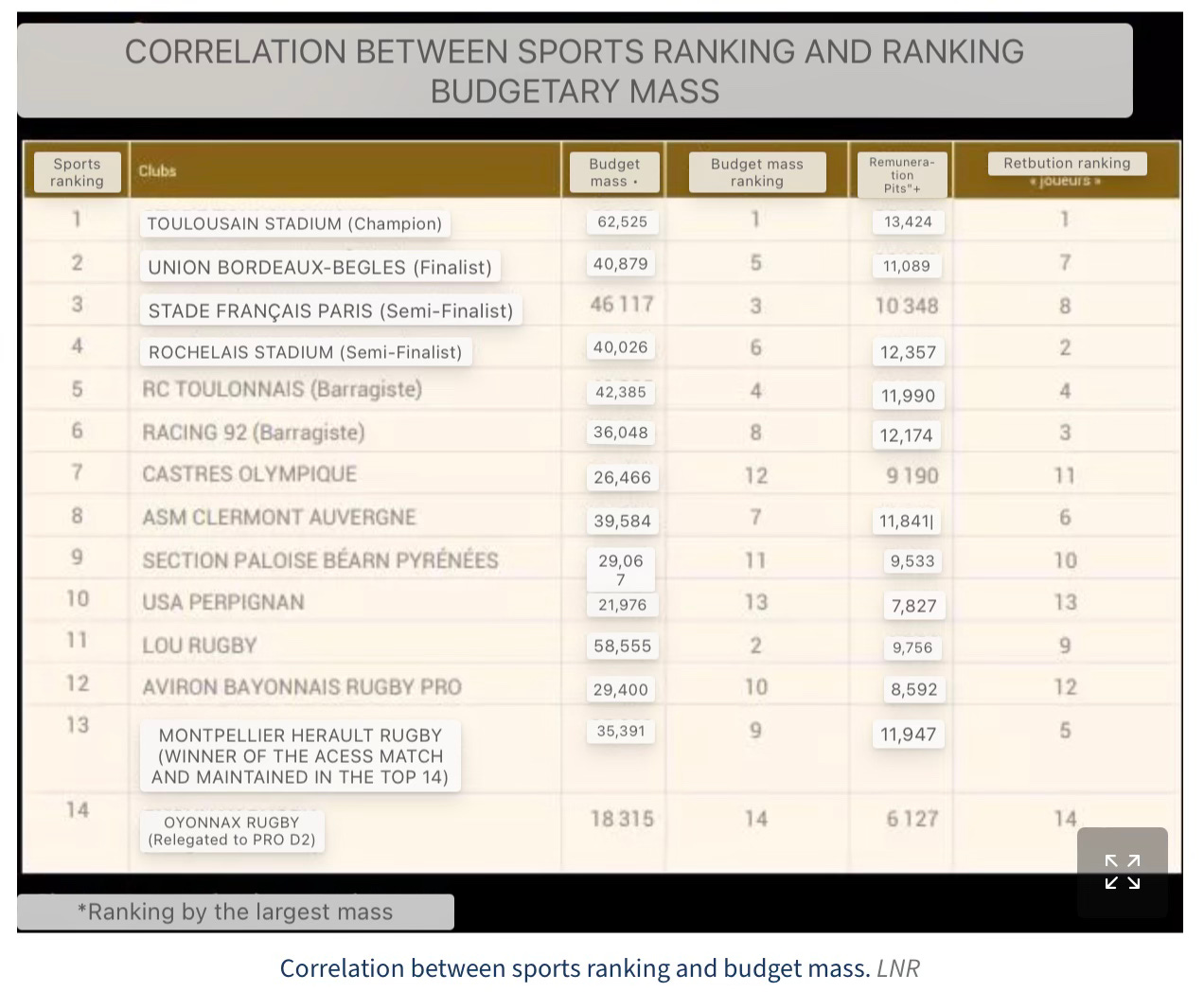
Task: Click budget mass value '46 117'
Action: coord(622,305)
